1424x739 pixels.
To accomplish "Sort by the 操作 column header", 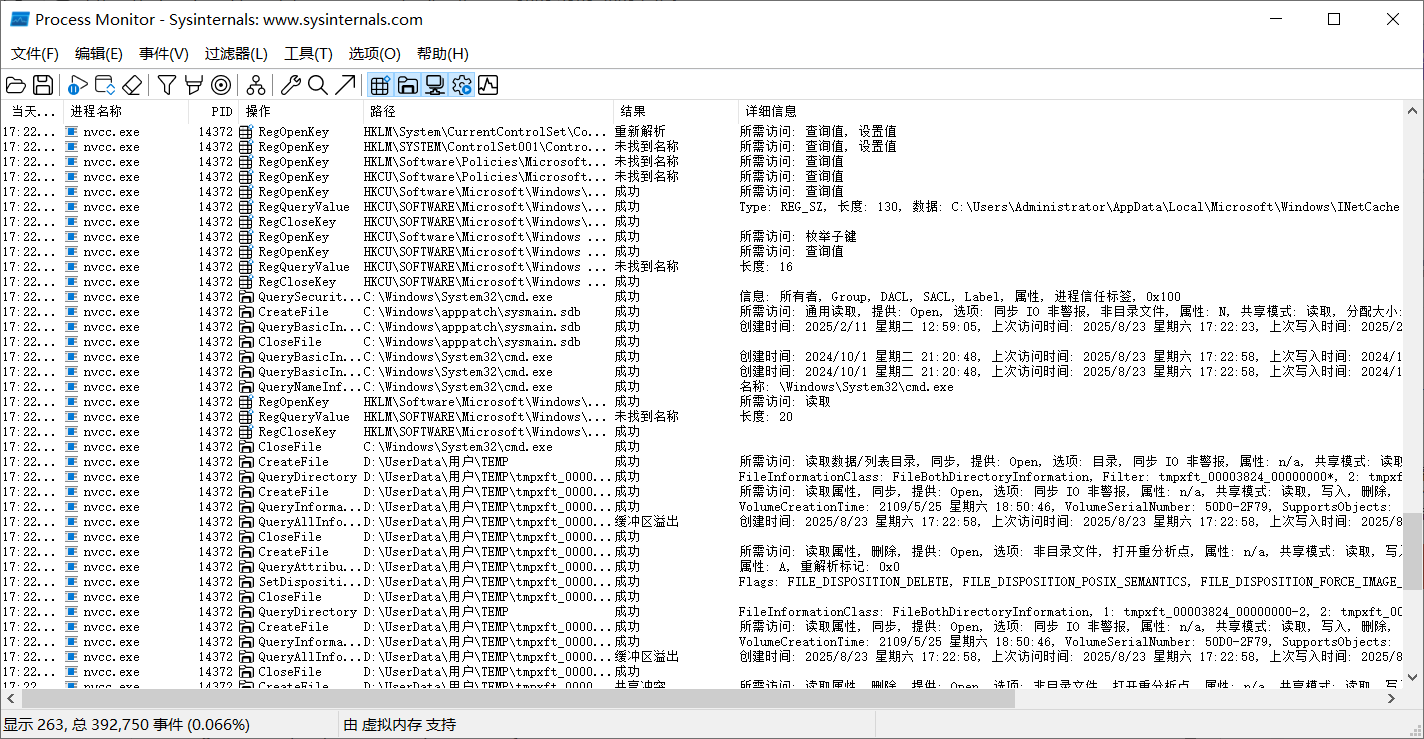I will 300,111.
